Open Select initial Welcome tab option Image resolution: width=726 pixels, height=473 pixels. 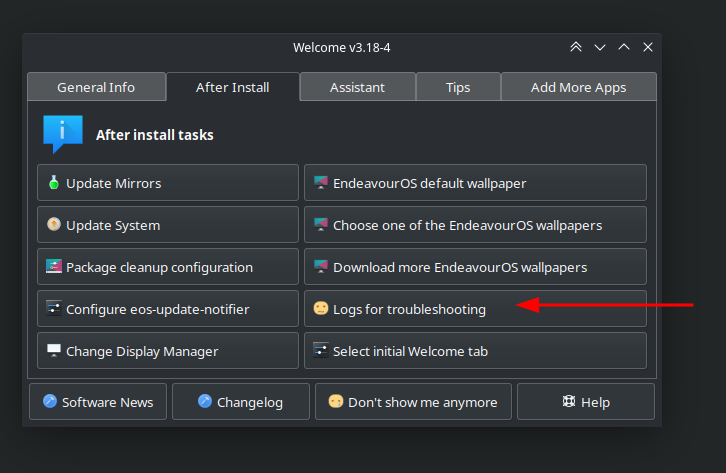pyautogui.click(x=475, y=351)
